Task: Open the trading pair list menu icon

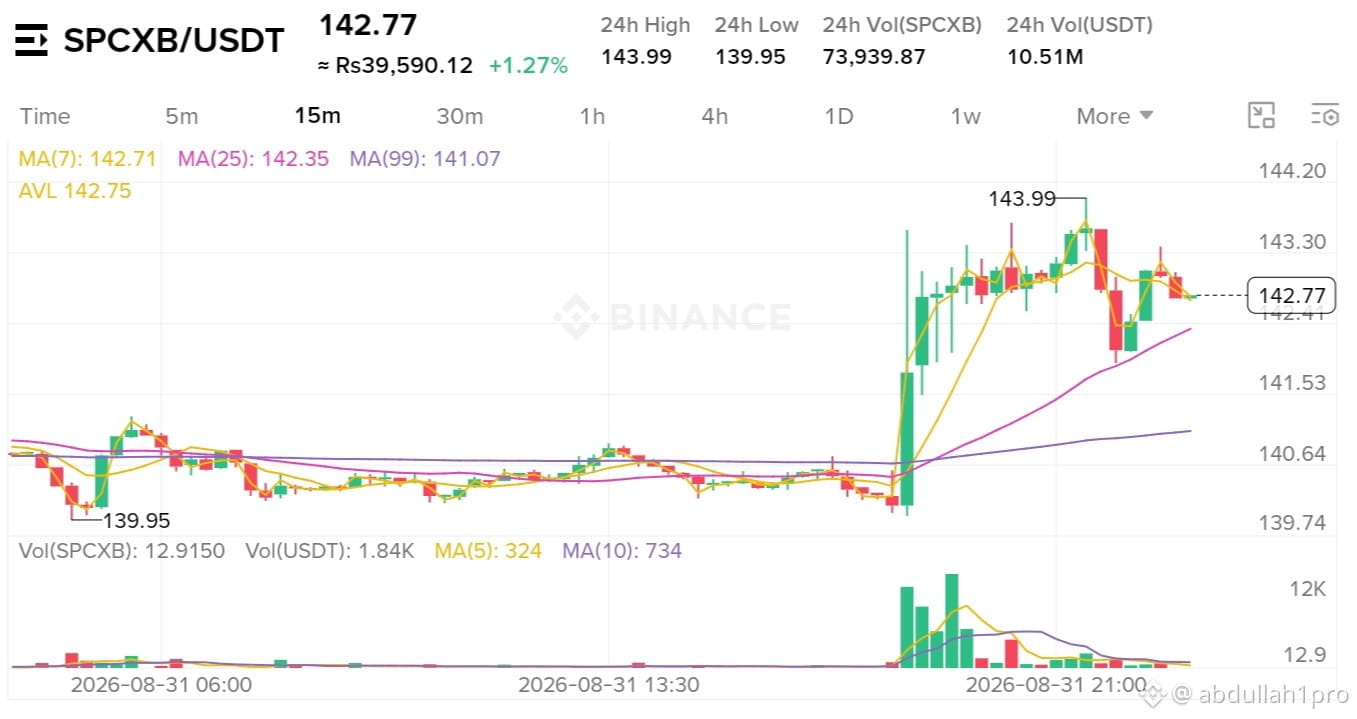Action: (x=32, y=40)
